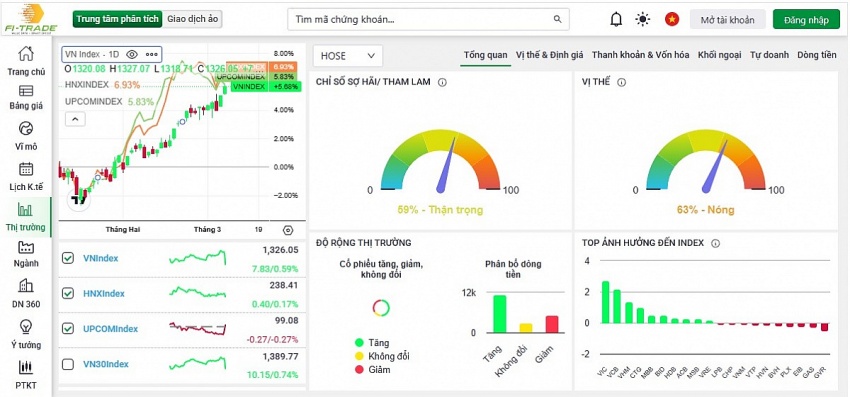
Task: Go to Trang chủ home icon
Action: (26, 54)
